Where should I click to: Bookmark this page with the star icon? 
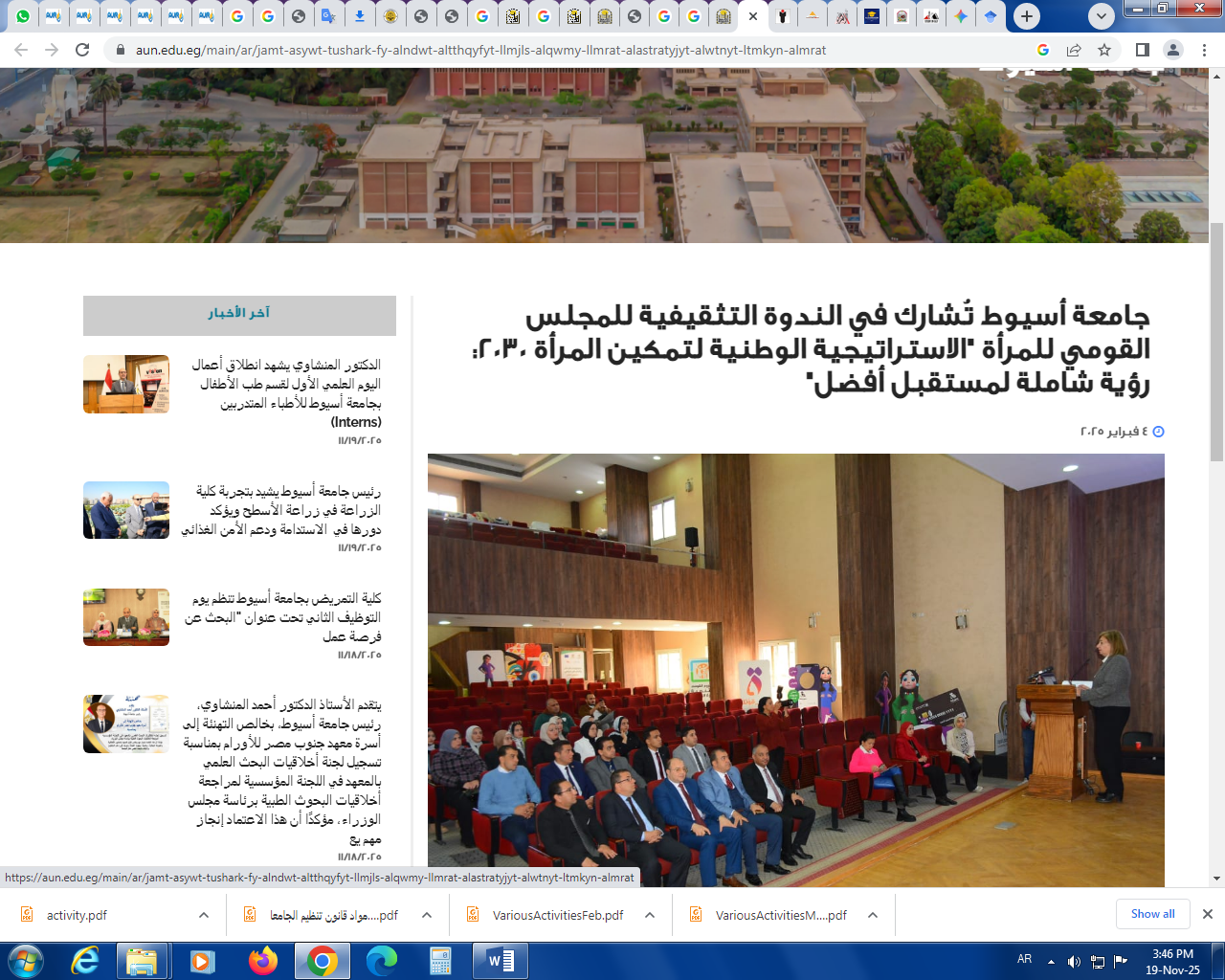click(1104, 50)
